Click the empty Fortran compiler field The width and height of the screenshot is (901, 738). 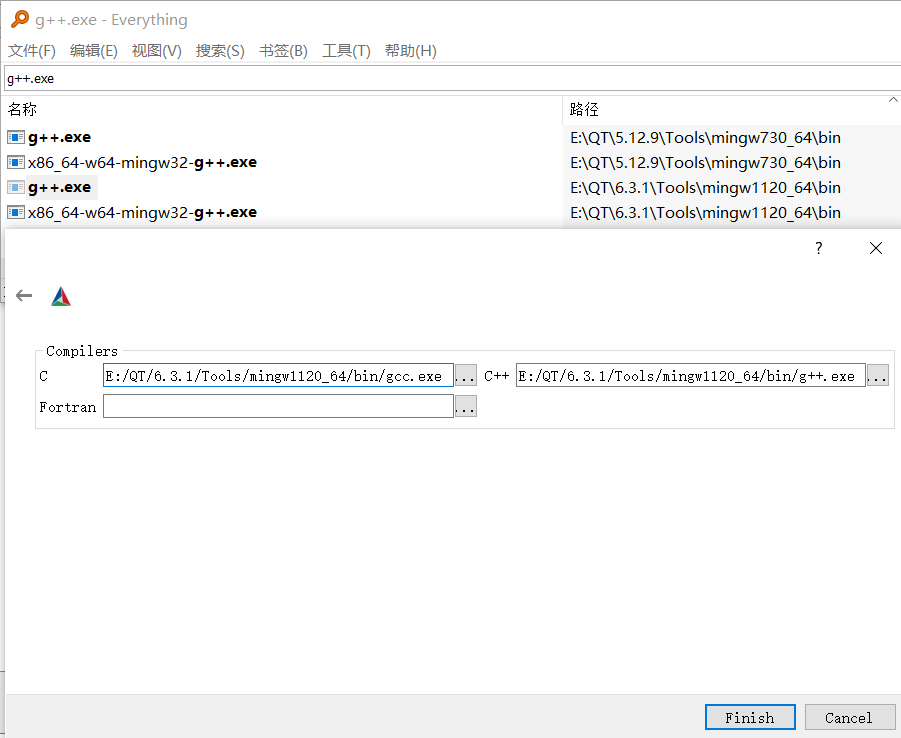click(278, 406)
